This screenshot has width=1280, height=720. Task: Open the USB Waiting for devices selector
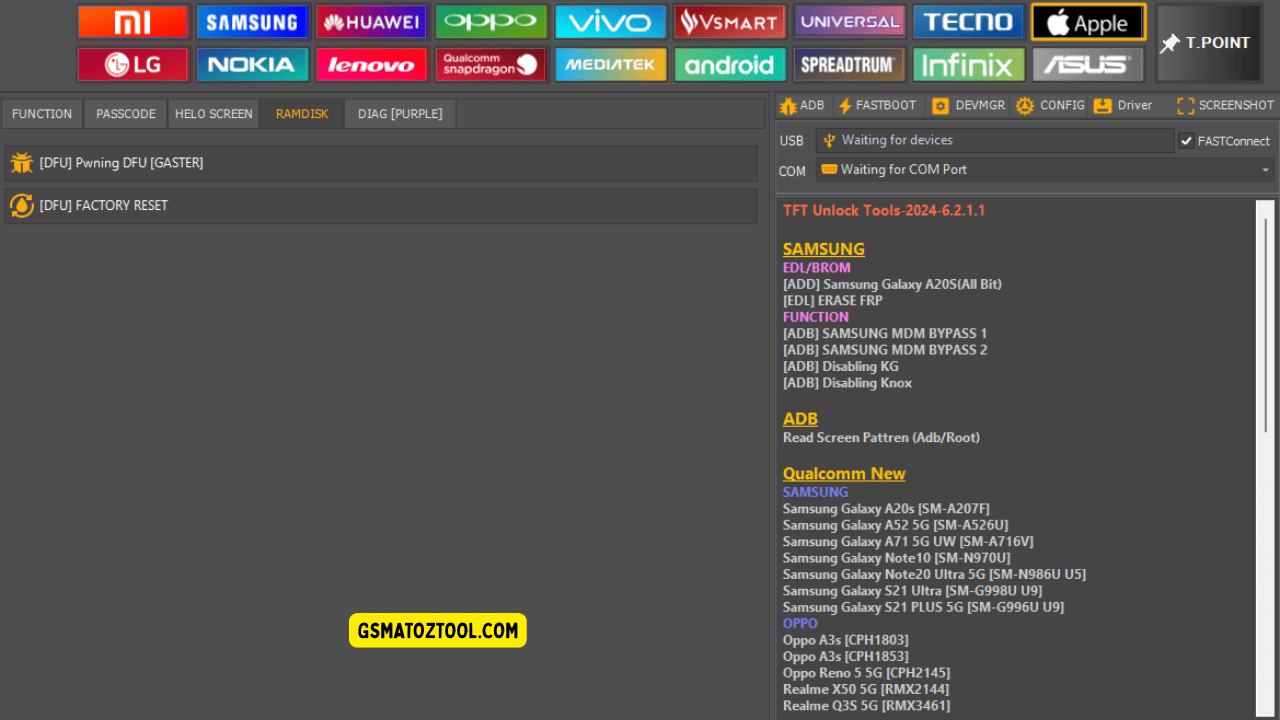click(995, 140)
